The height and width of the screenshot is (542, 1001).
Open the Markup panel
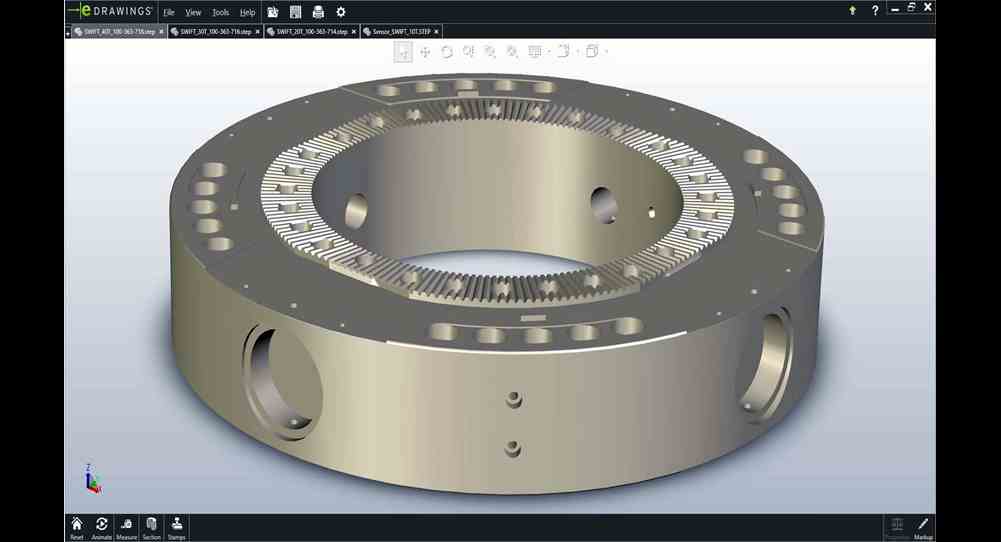(923, 527)
